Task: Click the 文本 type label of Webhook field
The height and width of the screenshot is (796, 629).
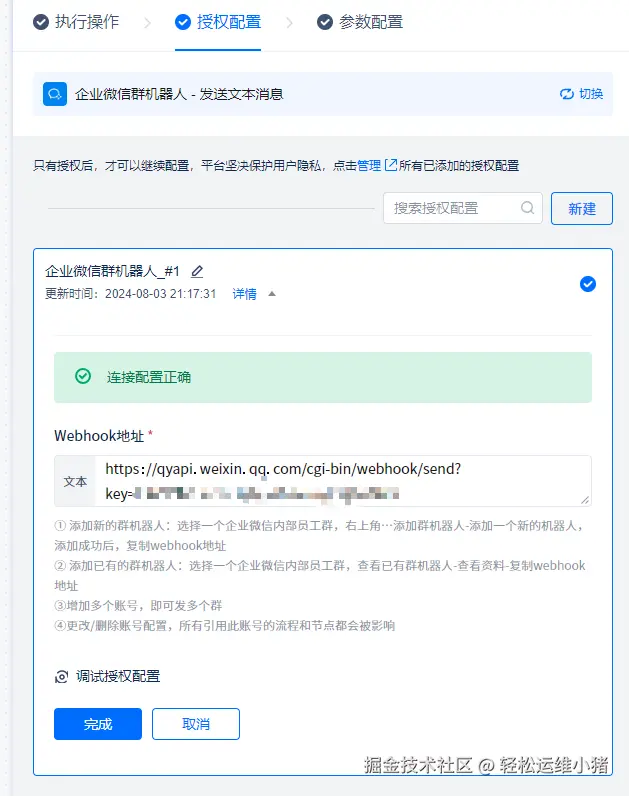Action: coord(75,481)
